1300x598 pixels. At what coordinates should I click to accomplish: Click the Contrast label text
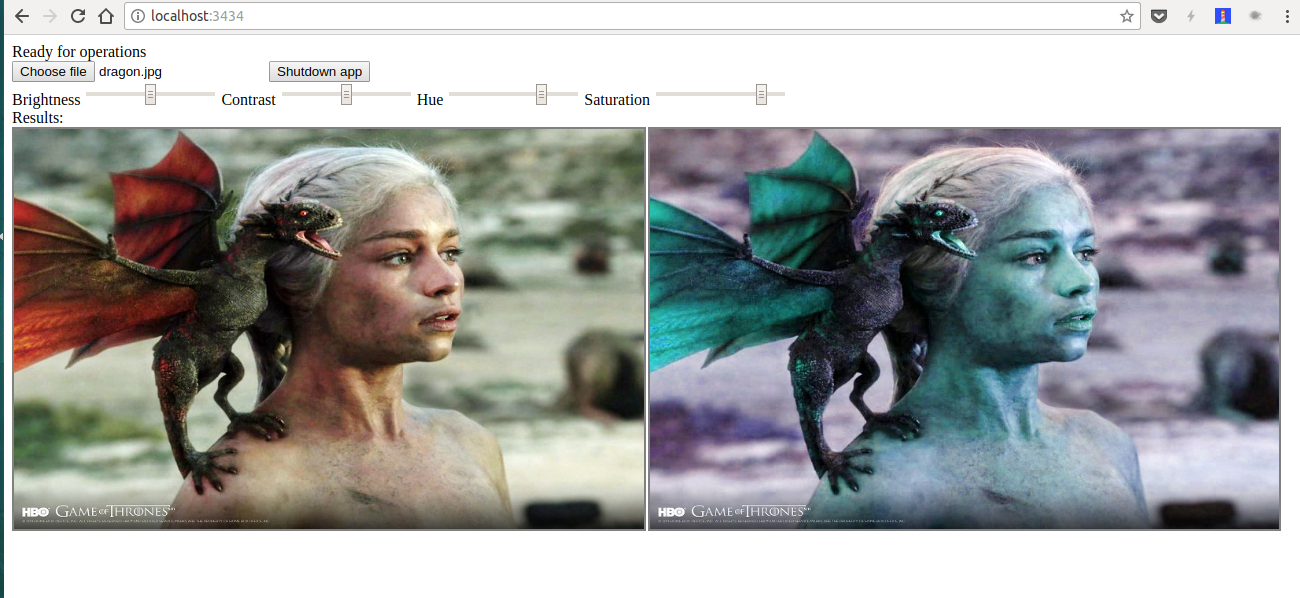(x=248, y=100)
